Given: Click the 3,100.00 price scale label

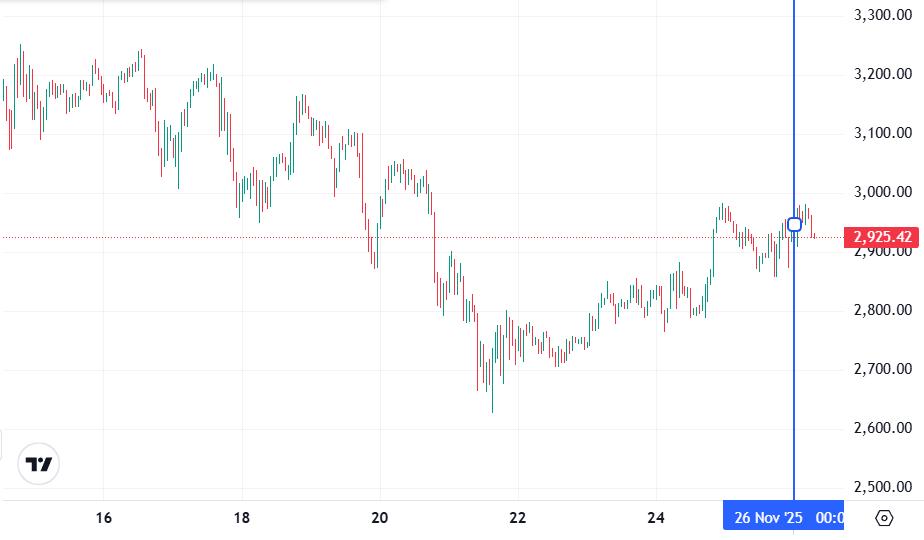Looking at the screenshot, I should click(882, 133).
